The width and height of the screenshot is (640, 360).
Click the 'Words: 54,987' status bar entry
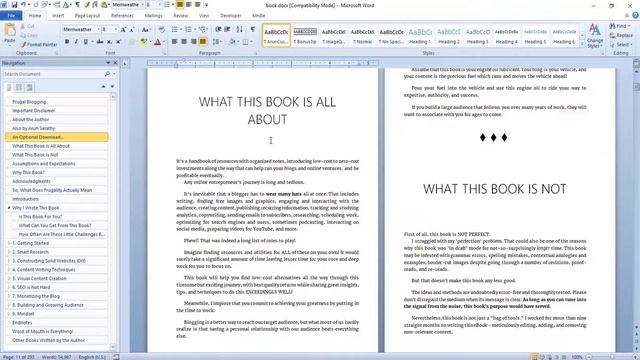pyautogui.click(x=56, y=357)
